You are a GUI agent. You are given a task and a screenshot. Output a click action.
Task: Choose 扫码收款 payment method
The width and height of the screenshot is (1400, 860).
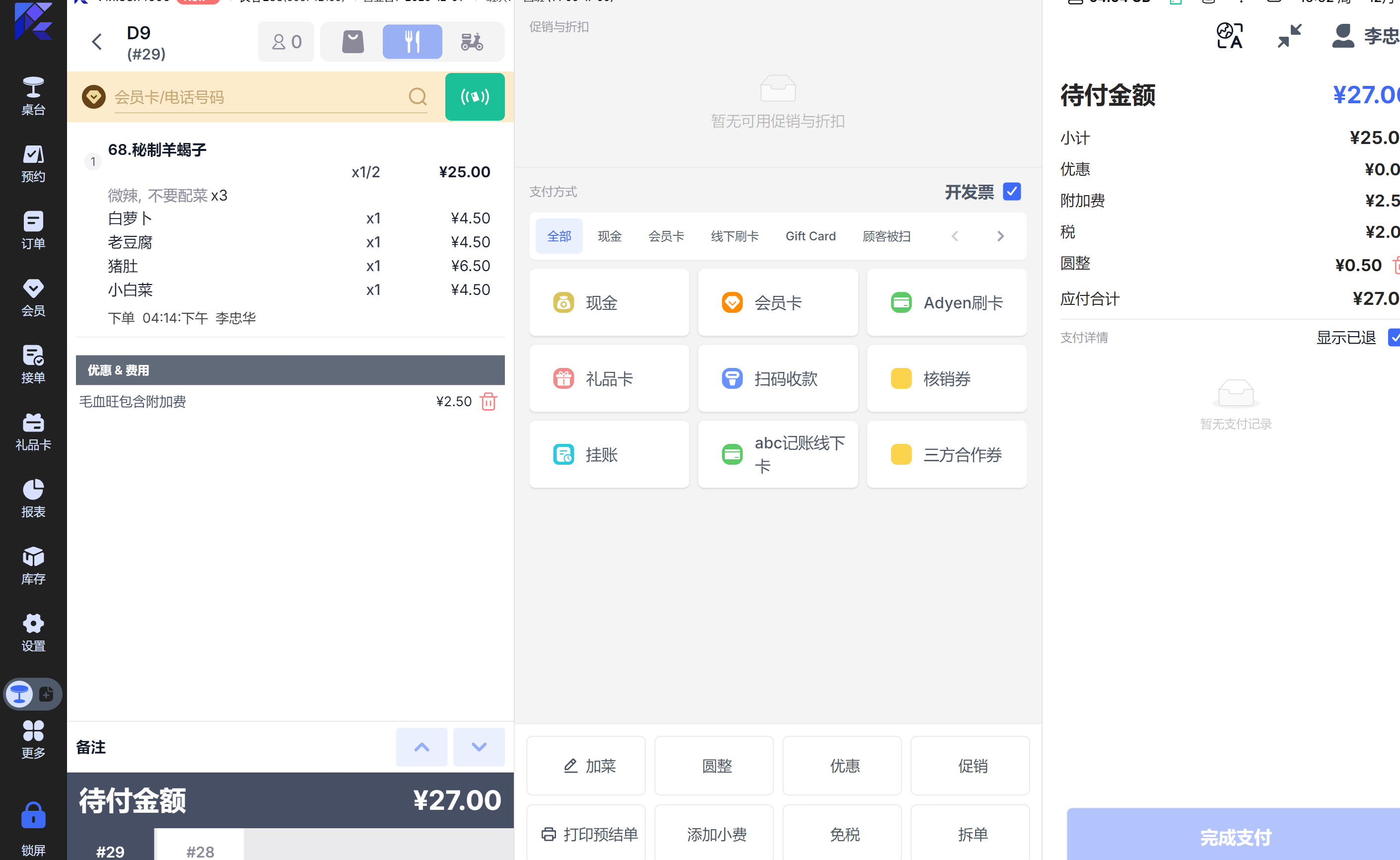pos(777,379)
